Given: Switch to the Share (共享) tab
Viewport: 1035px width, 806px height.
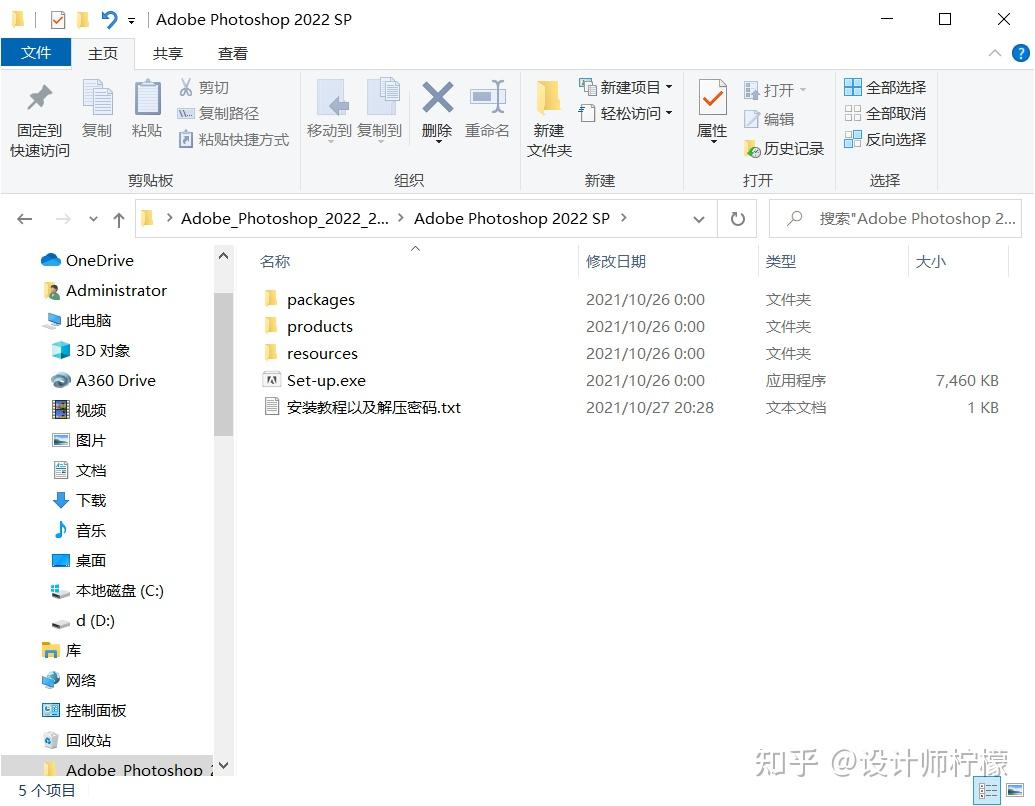Looking at the screenshot, I should pyautogui.click(x=167, y=53).
